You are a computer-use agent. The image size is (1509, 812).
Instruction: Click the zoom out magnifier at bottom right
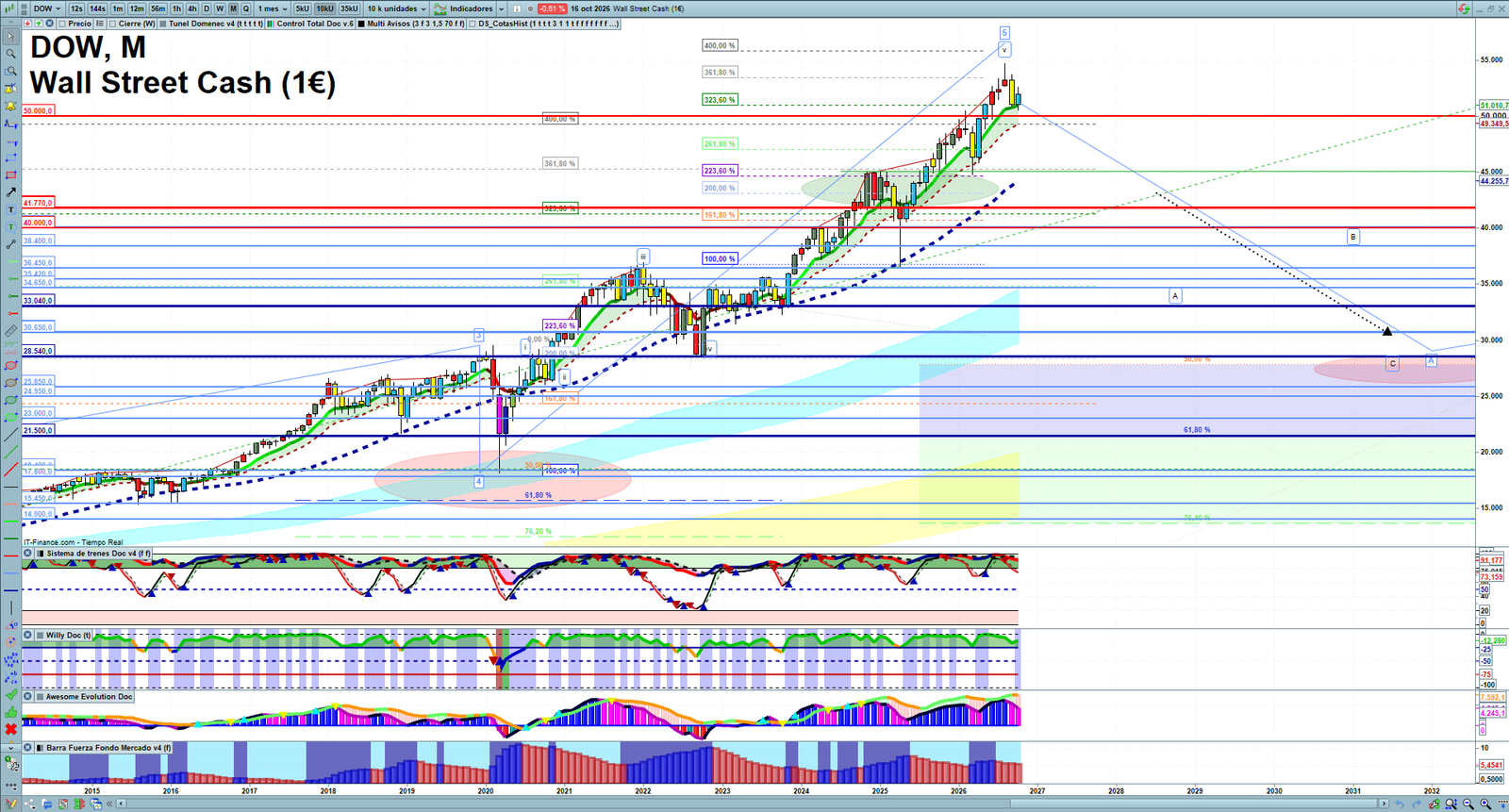[x=1468, y=804]
